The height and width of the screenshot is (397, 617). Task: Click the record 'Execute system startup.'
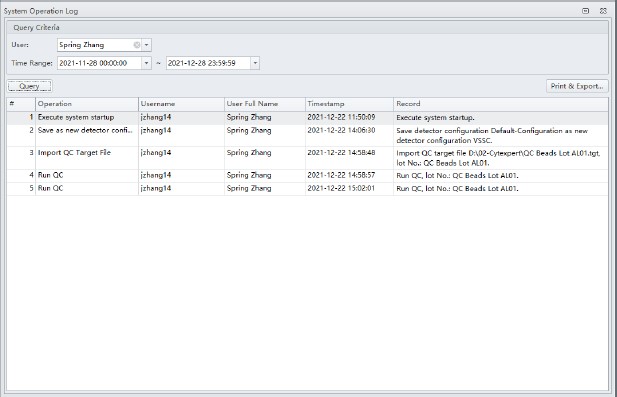[x=435, y=118]
